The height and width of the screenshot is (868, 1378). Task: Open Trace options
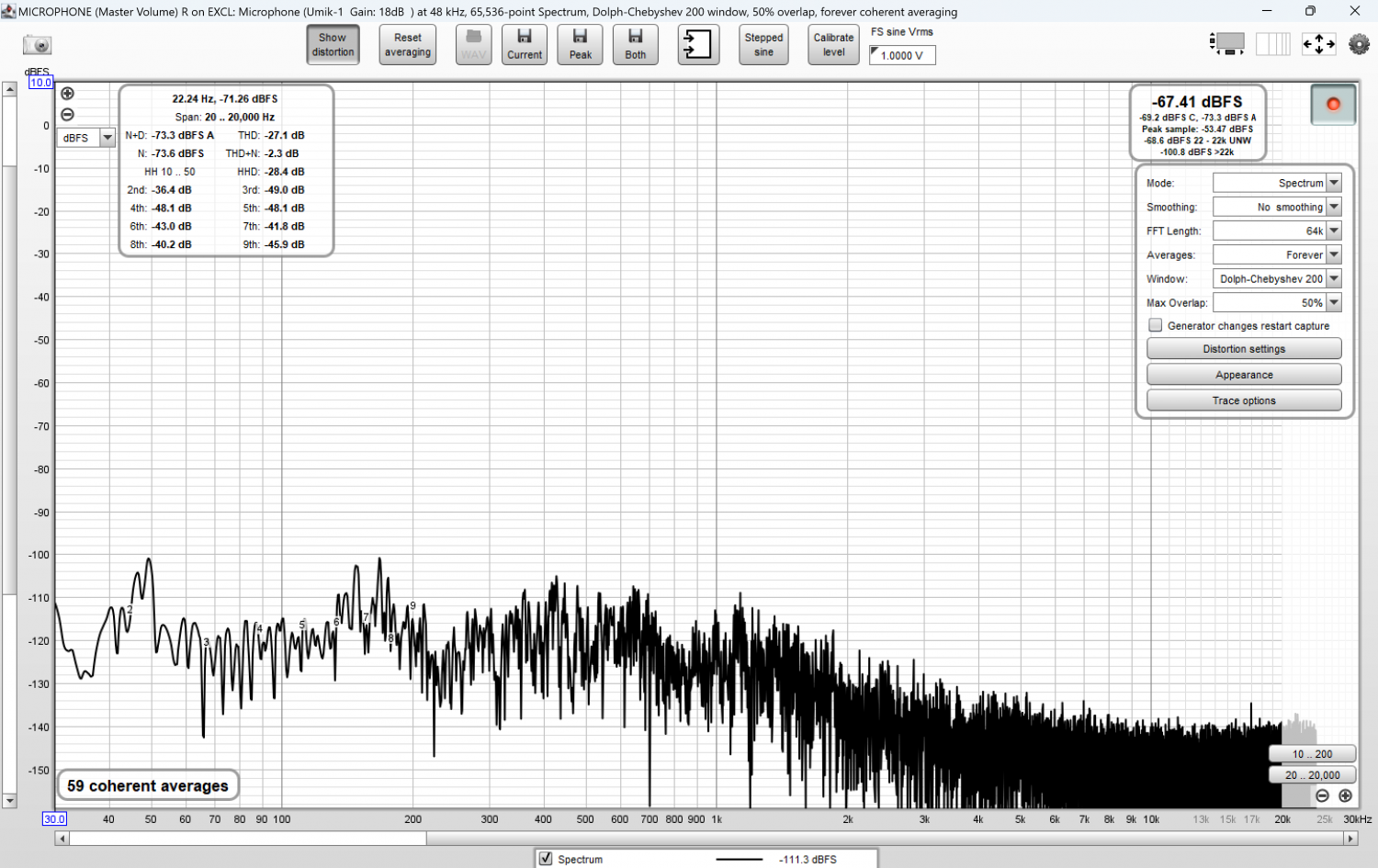[1244, 400]
